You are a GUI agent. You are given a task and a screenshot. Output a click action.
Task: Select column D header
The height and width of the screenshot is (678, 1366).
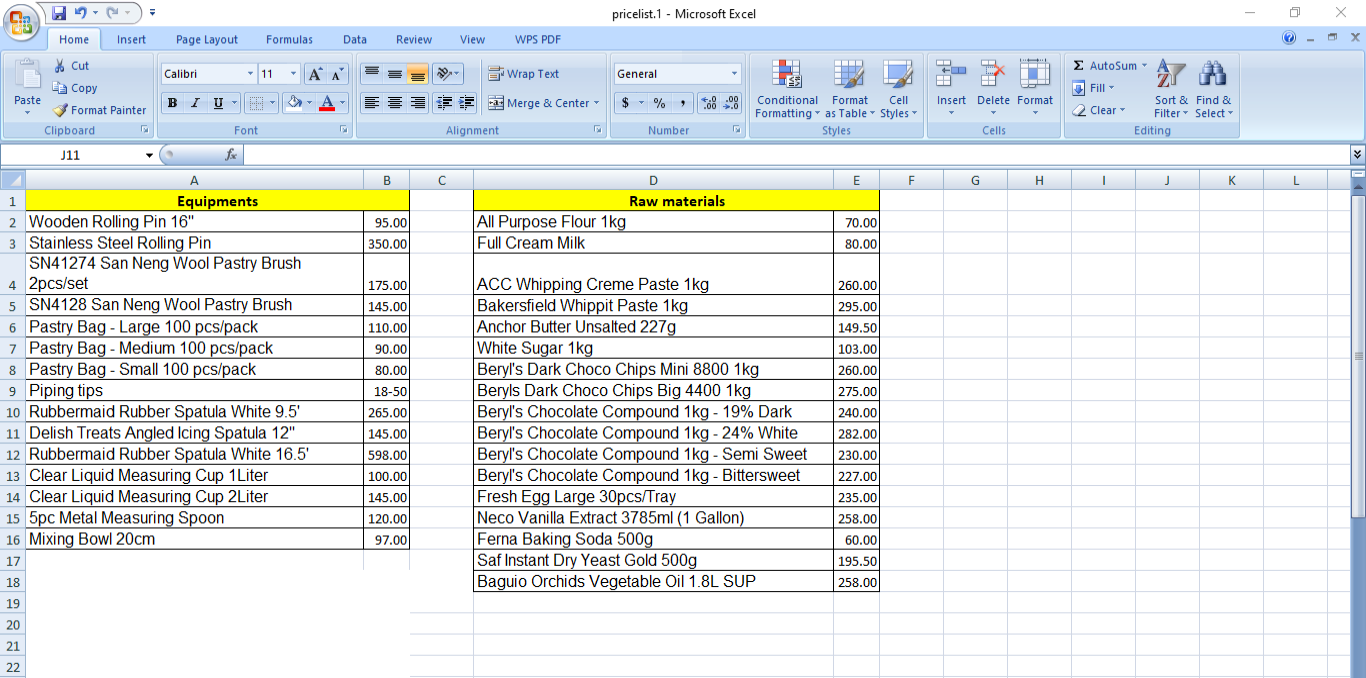(653, 180)
